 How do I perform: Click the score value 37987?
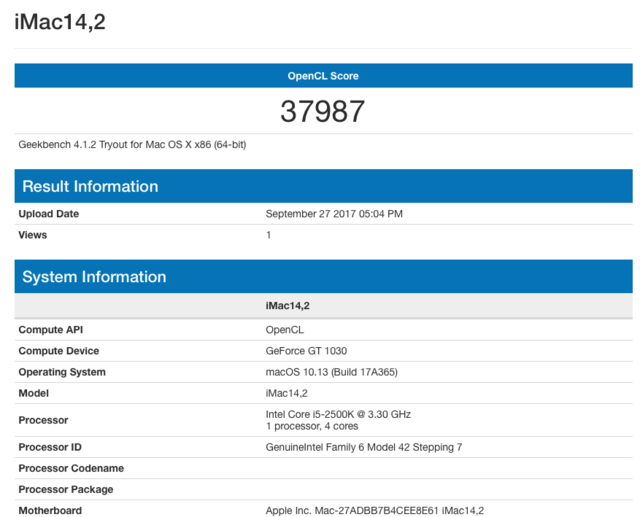tap(322, 111)
